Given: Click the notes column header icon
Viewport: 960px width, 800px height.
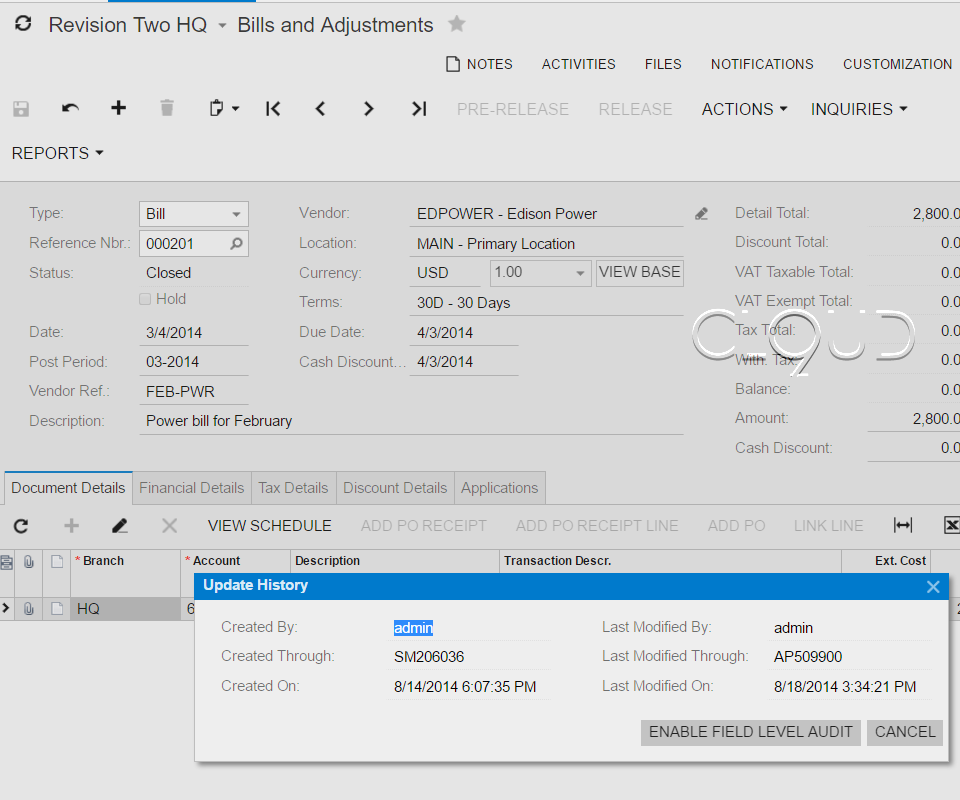Looking at the screenshot, I should [57, 561].
